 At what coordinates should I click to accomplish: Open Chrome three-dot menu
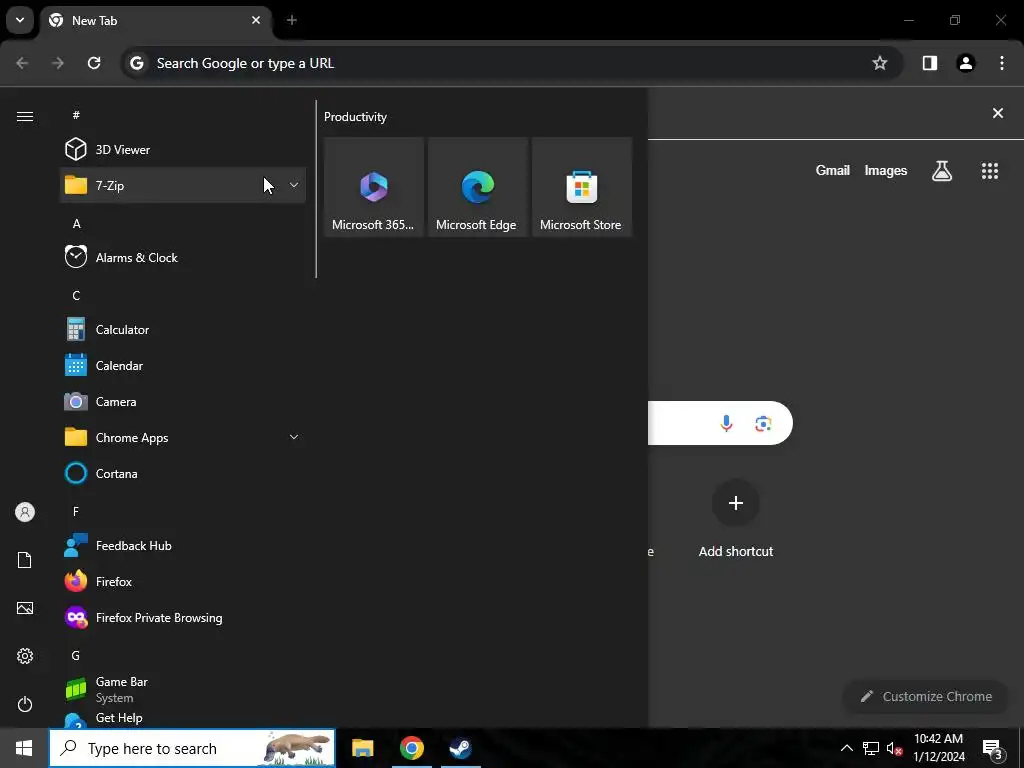coord(1002,63)
